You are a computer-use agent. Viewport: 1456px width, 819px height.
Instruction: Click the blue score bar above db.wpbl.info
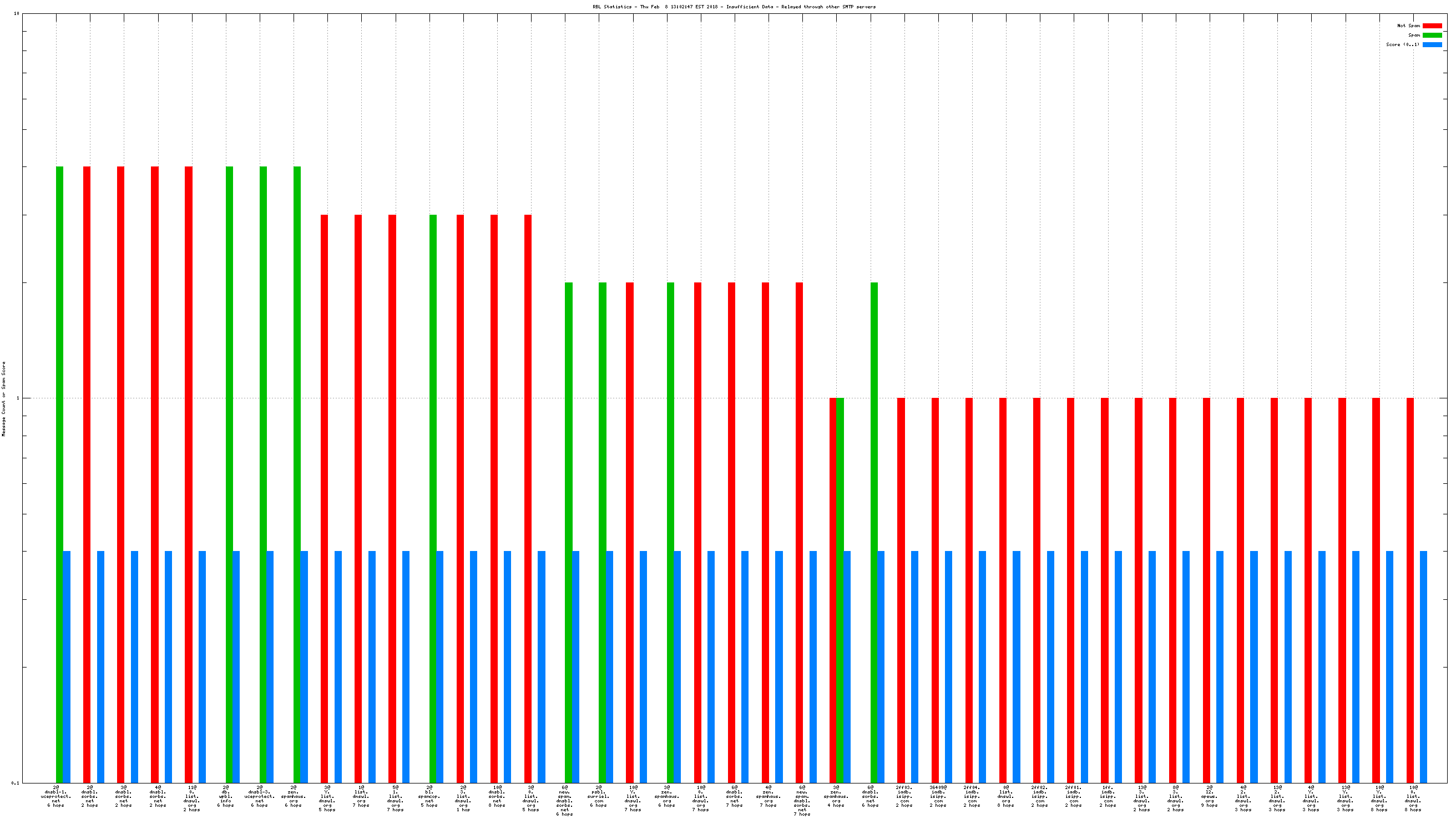(236, 667)
